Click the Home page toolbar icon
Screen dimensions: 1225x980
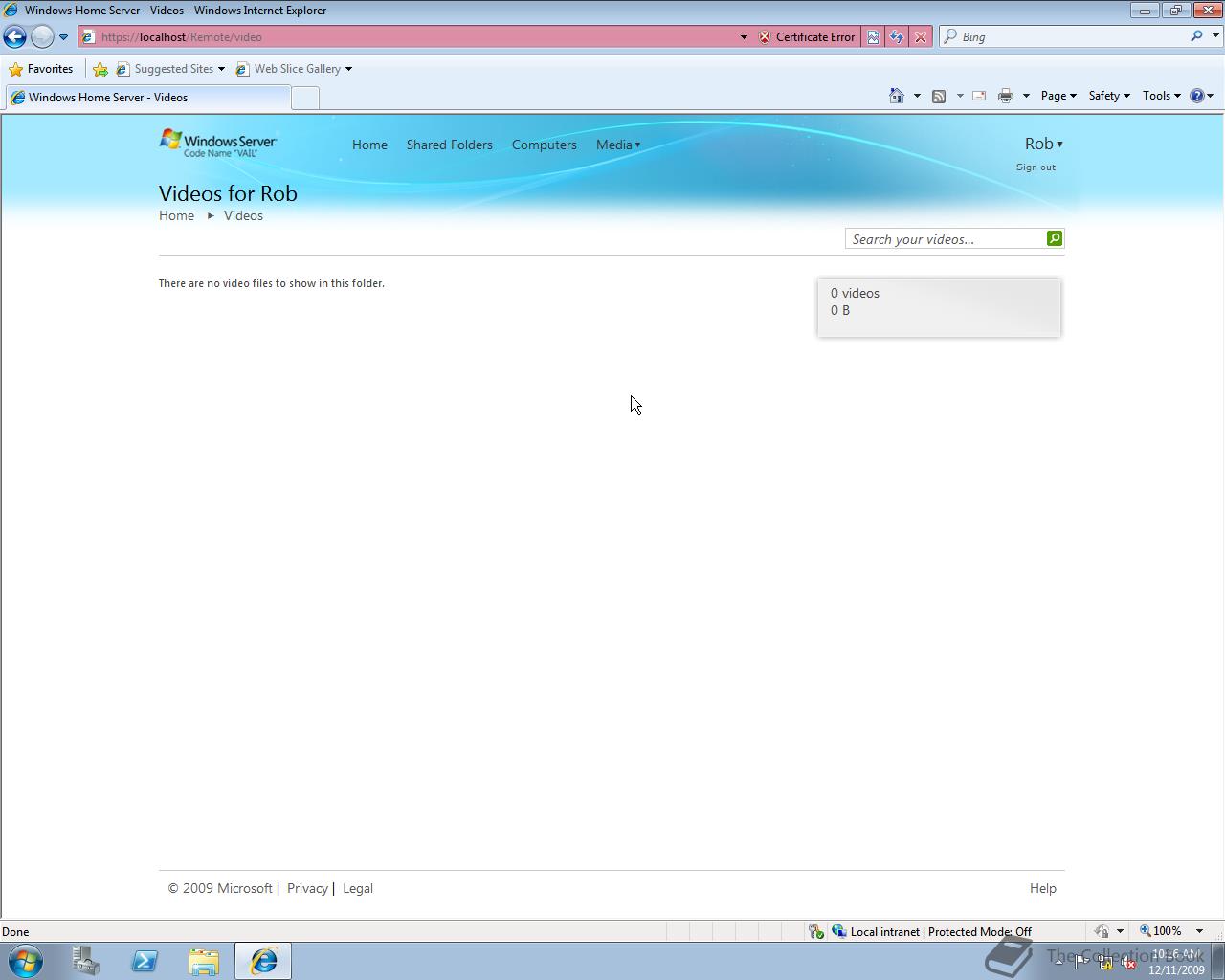click(x=896, y=96)
